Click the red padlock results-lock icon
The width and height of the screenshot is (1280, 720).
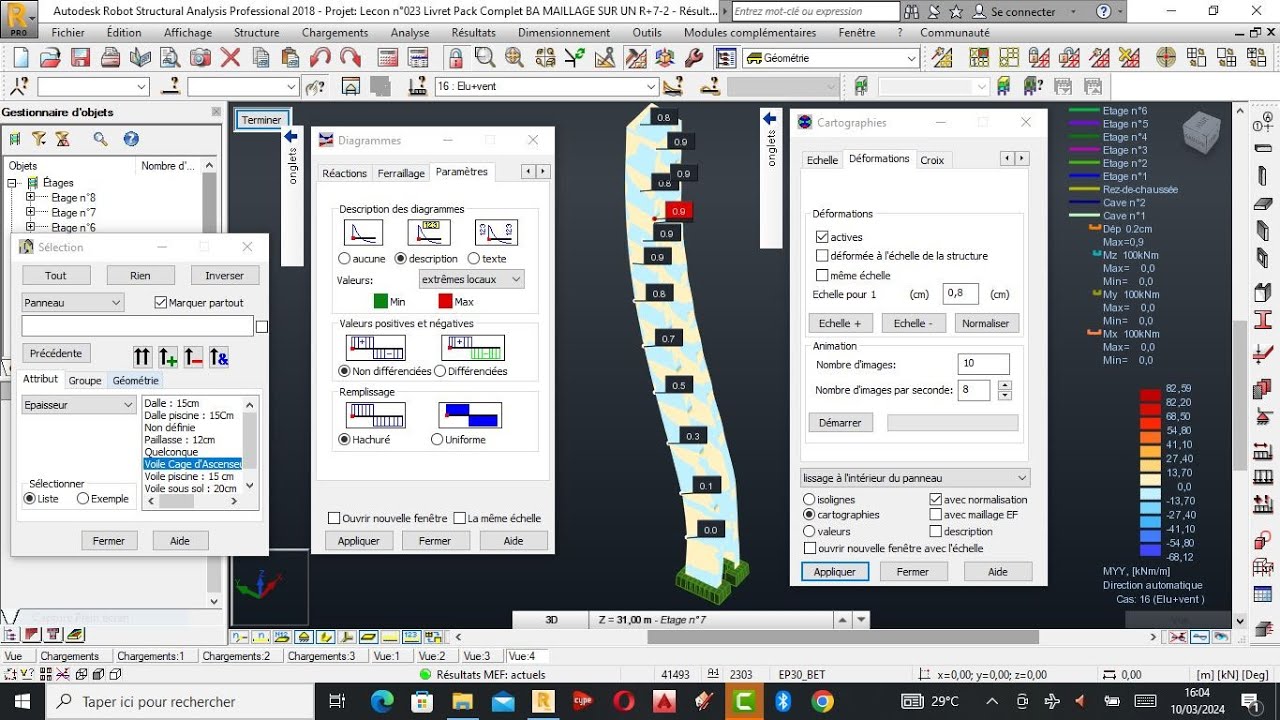tap(456, 57)
